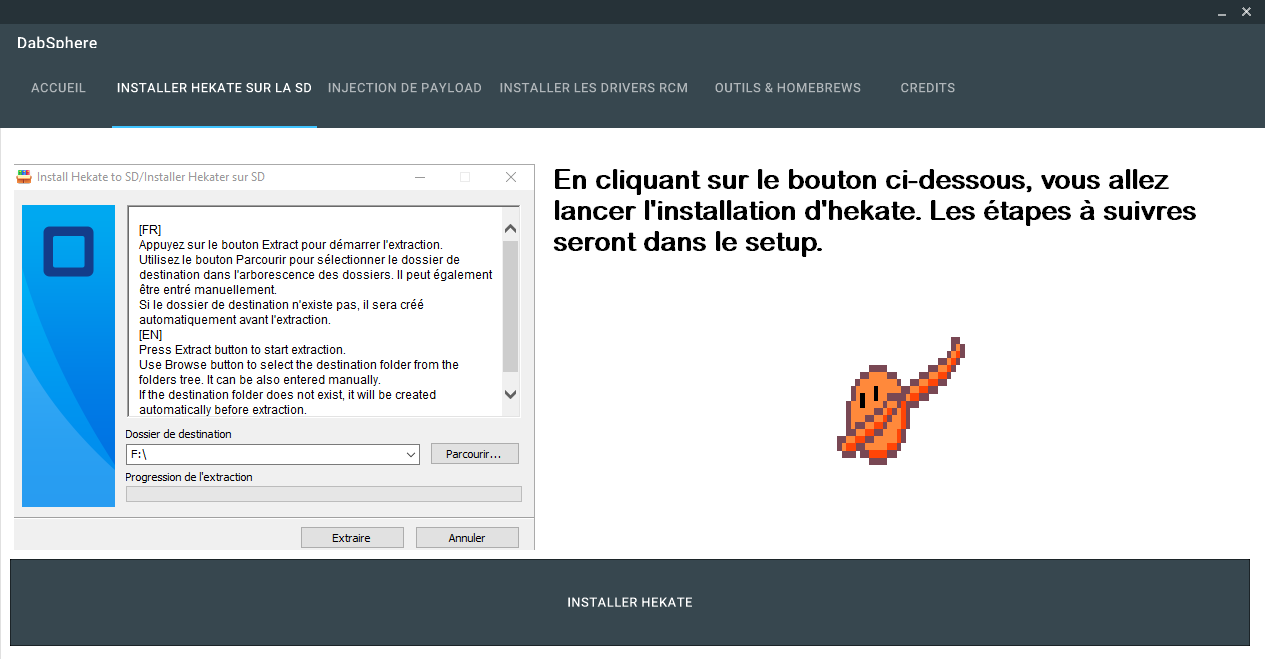Close the DabSphere window
Viewport: 1265px width, 659px height.
pos(1246,12)
